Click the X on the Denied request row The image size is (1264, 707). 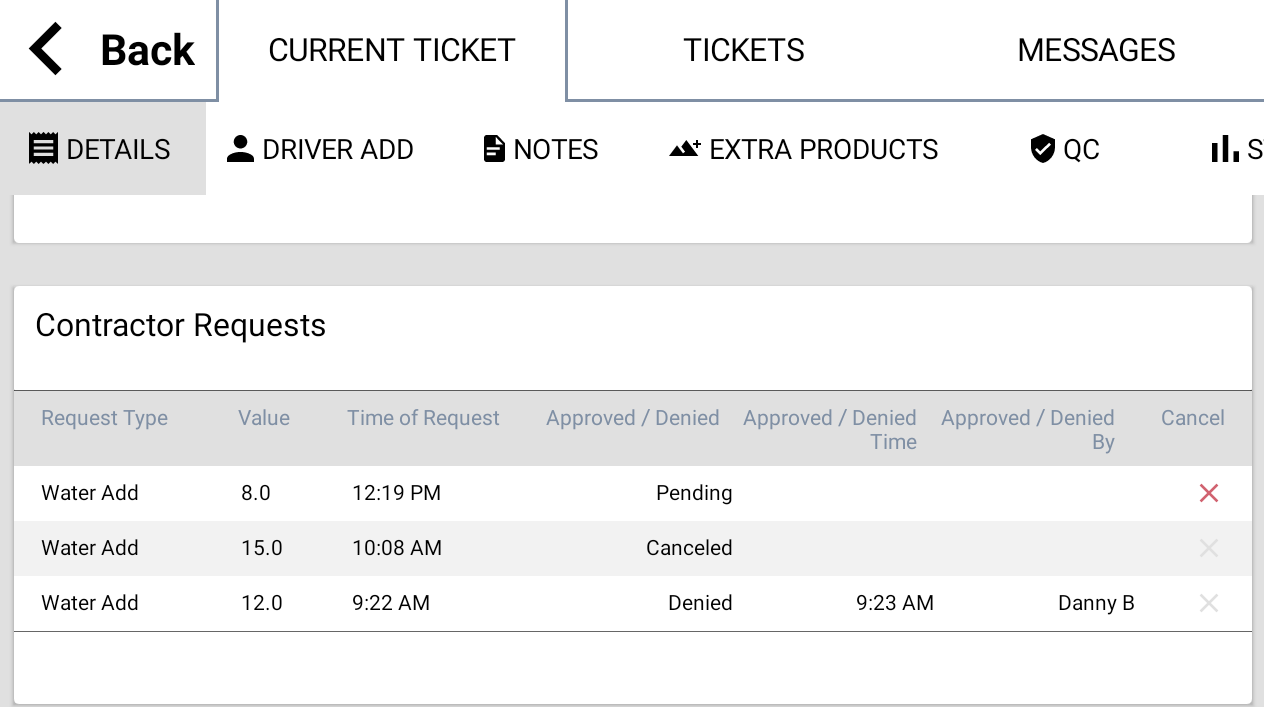coord(1208,603)
